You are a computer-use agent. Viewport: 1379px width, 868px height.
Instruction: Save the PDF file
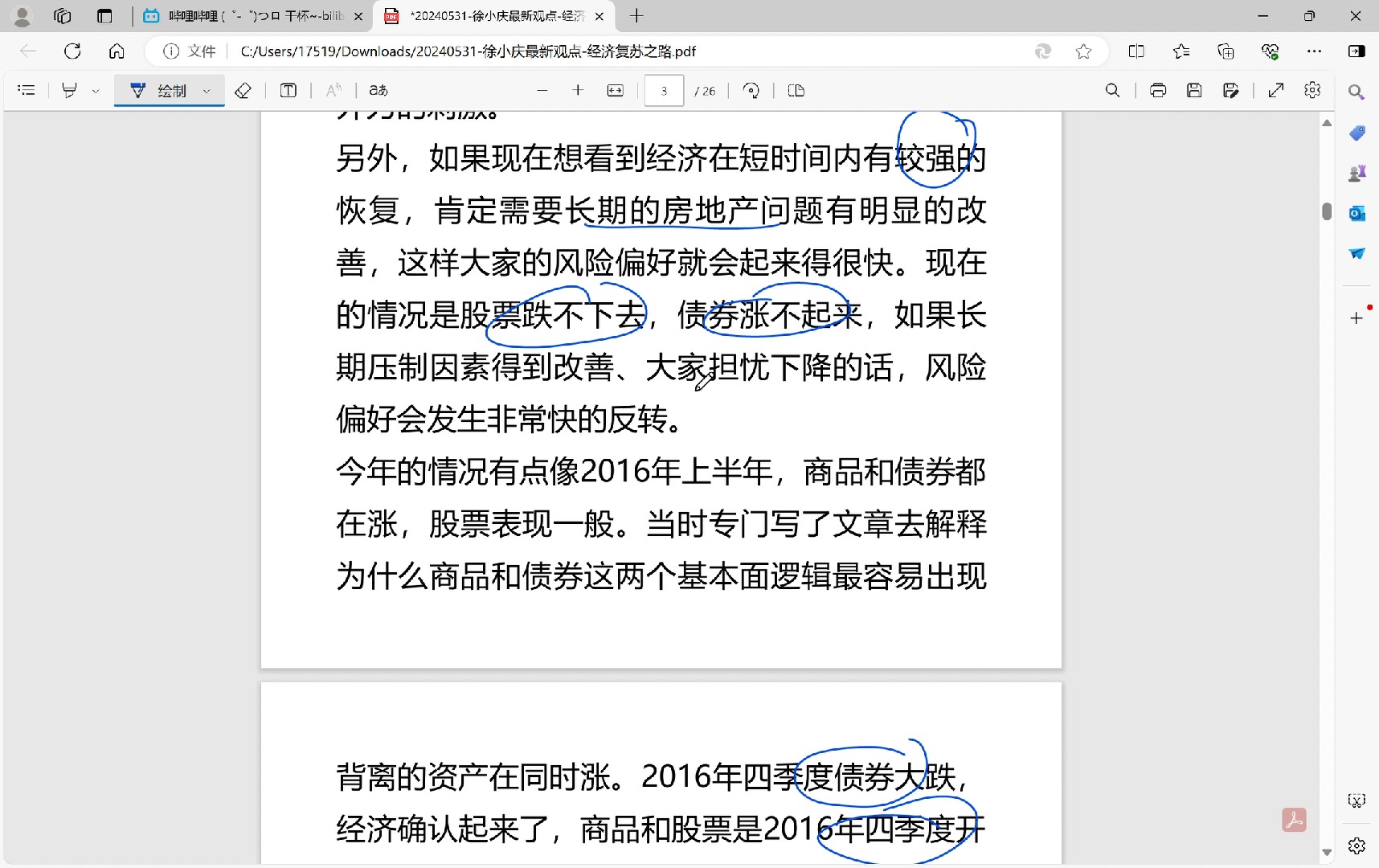[1194, 90]
